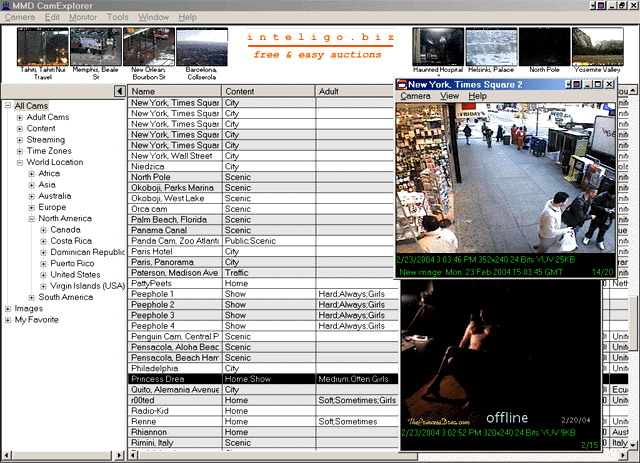Expand the Time Zones tree node
Image resolution: width=640 pixels, height=463 pixels.
click(20, 151)
